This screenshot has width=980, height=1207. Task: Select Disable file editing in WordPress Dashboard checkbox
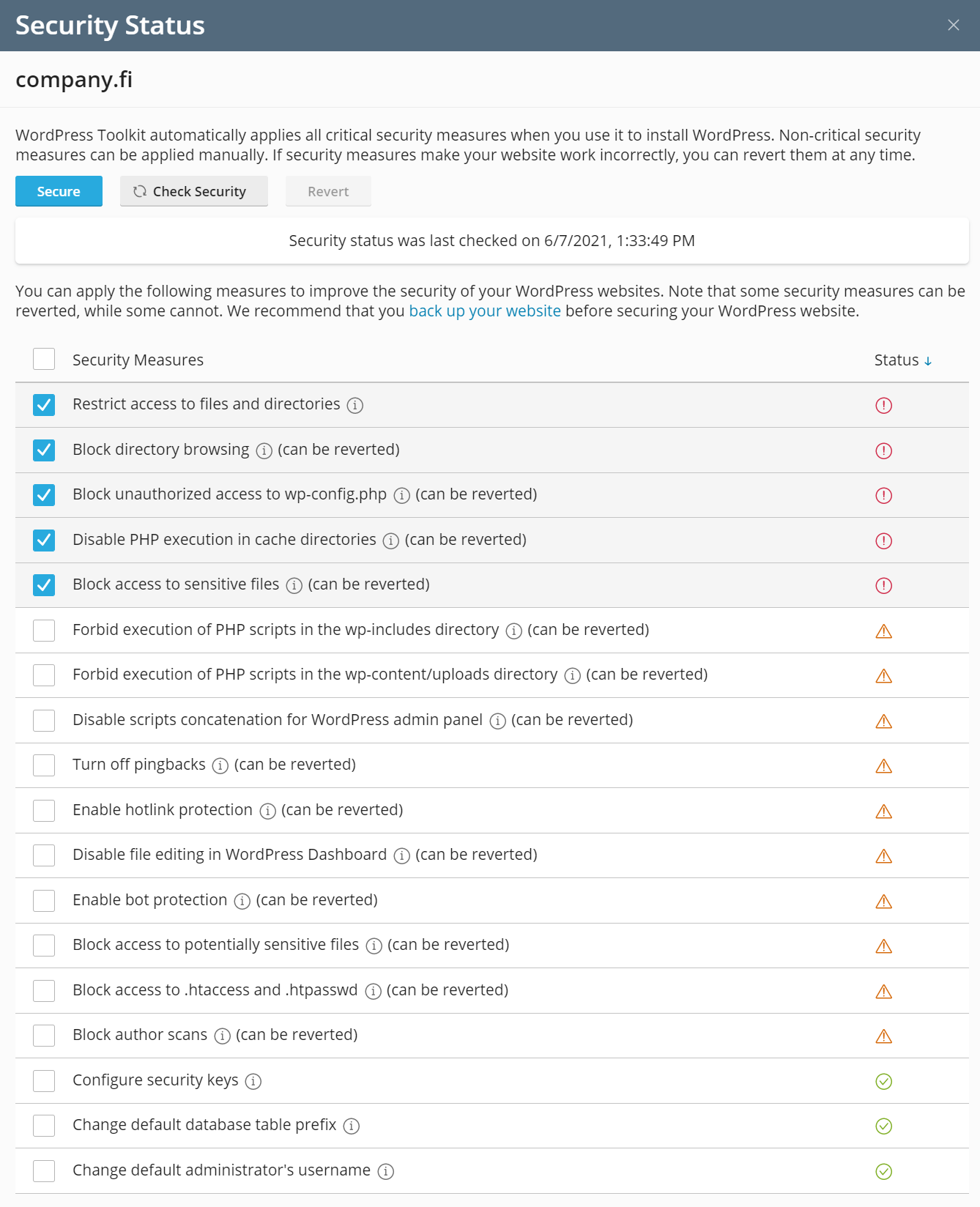[44, 855]
